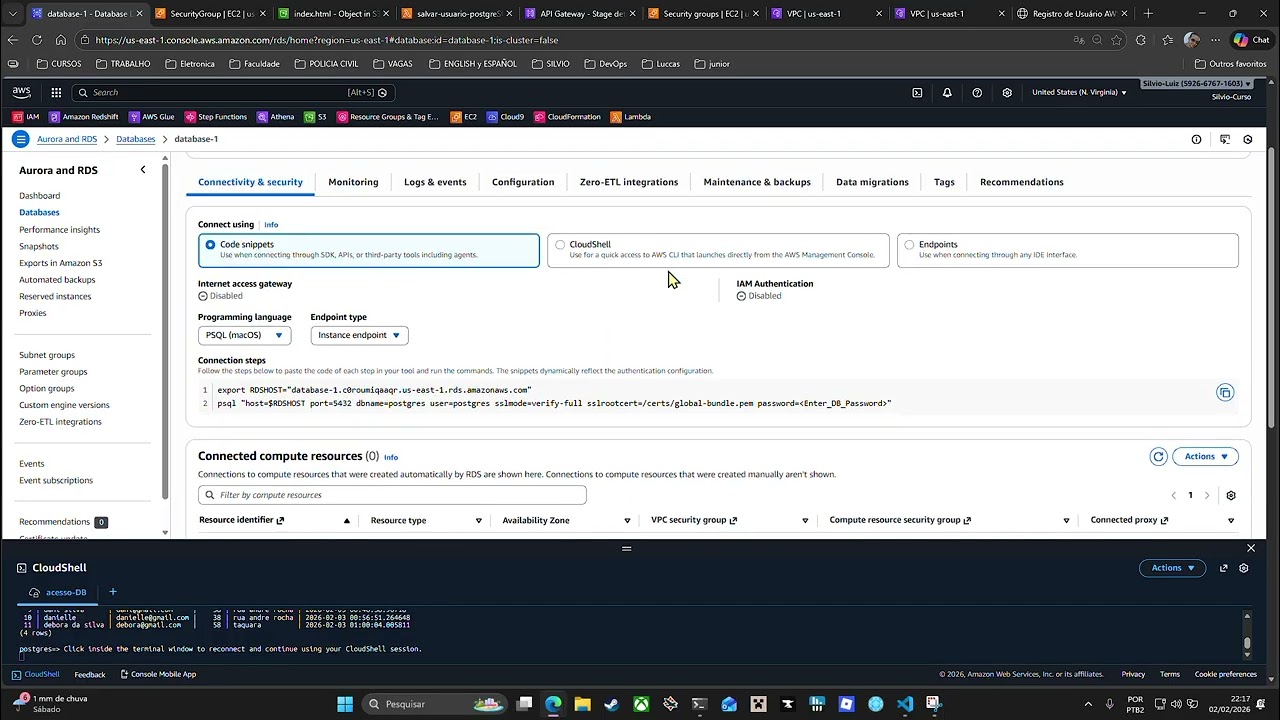Refresh the connected compute resources list
1280x720 pixels.
coord(1158,456)
